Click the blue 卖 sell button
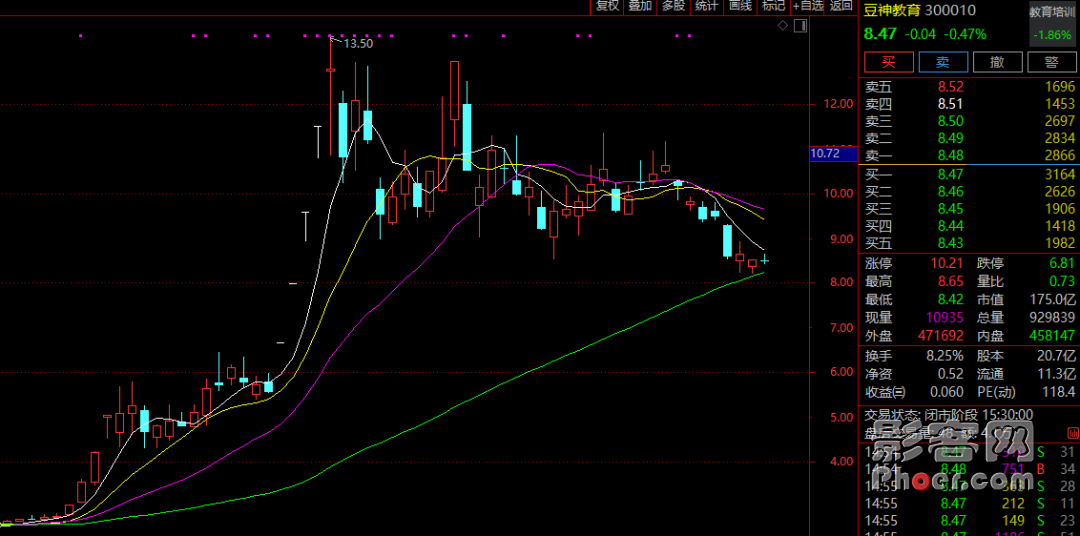This screenshot has height=536, width=1080. click(942, 62)
